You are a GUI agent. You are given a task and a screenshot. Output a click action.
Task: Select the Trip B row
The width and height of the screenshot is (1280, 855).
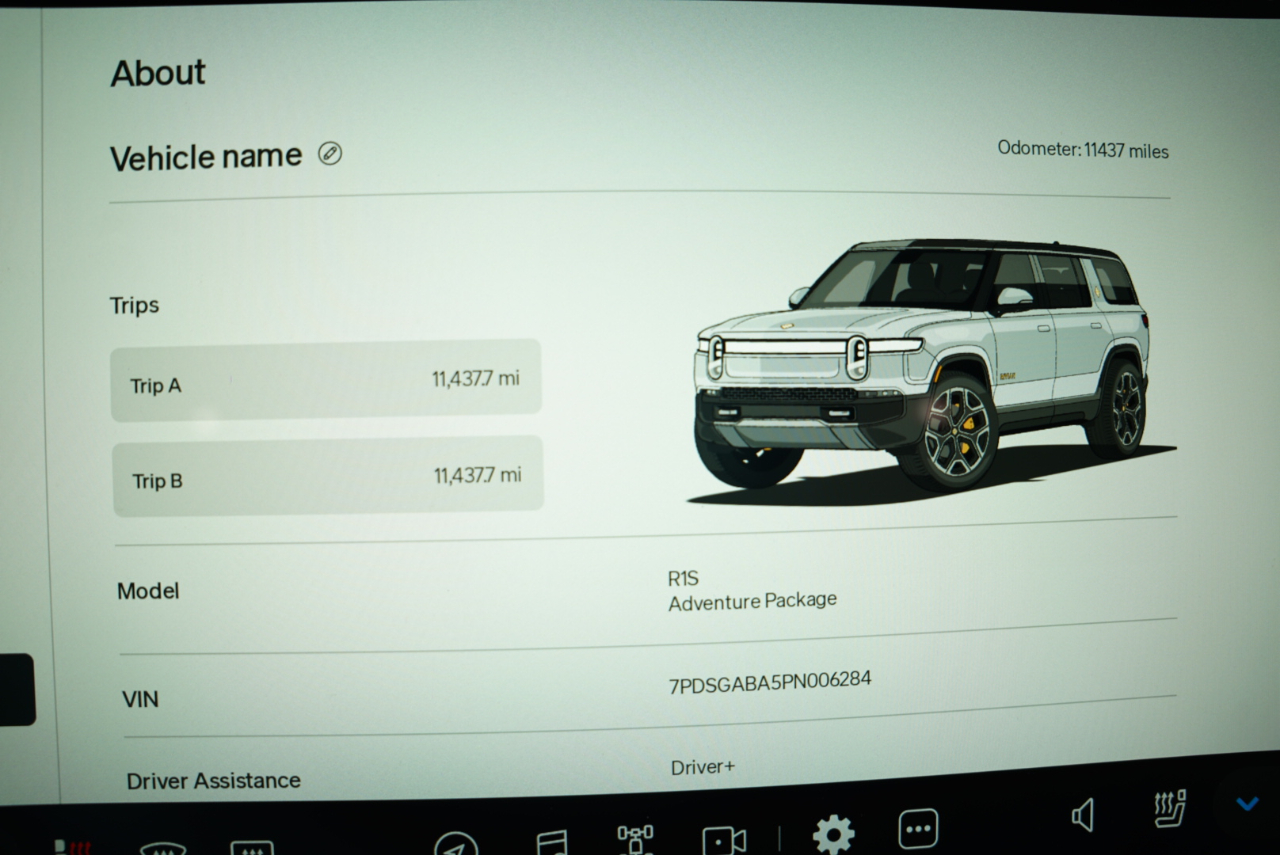[x=327, y=477]
